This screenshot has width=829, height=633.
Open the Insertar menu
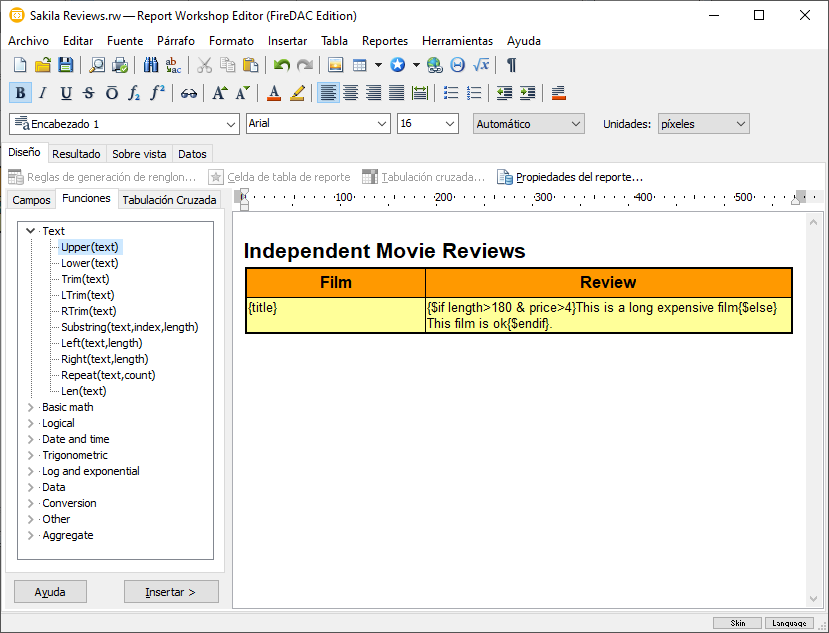287,41
